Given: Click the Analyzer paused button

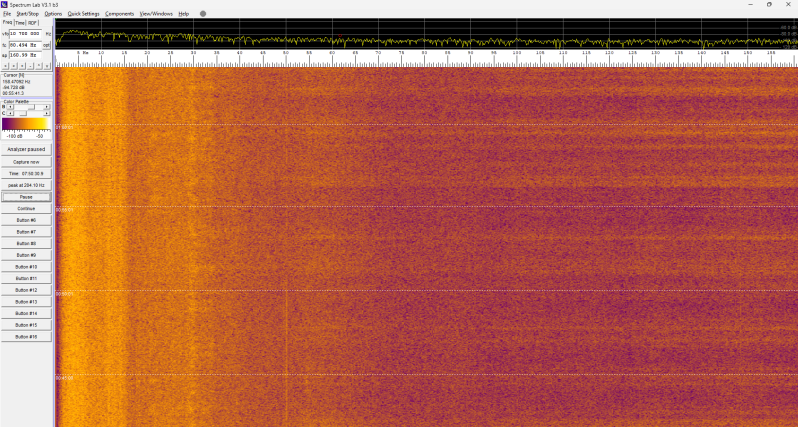Looking at the screenshot, I should pyautogui.click(x=26, y=150).
